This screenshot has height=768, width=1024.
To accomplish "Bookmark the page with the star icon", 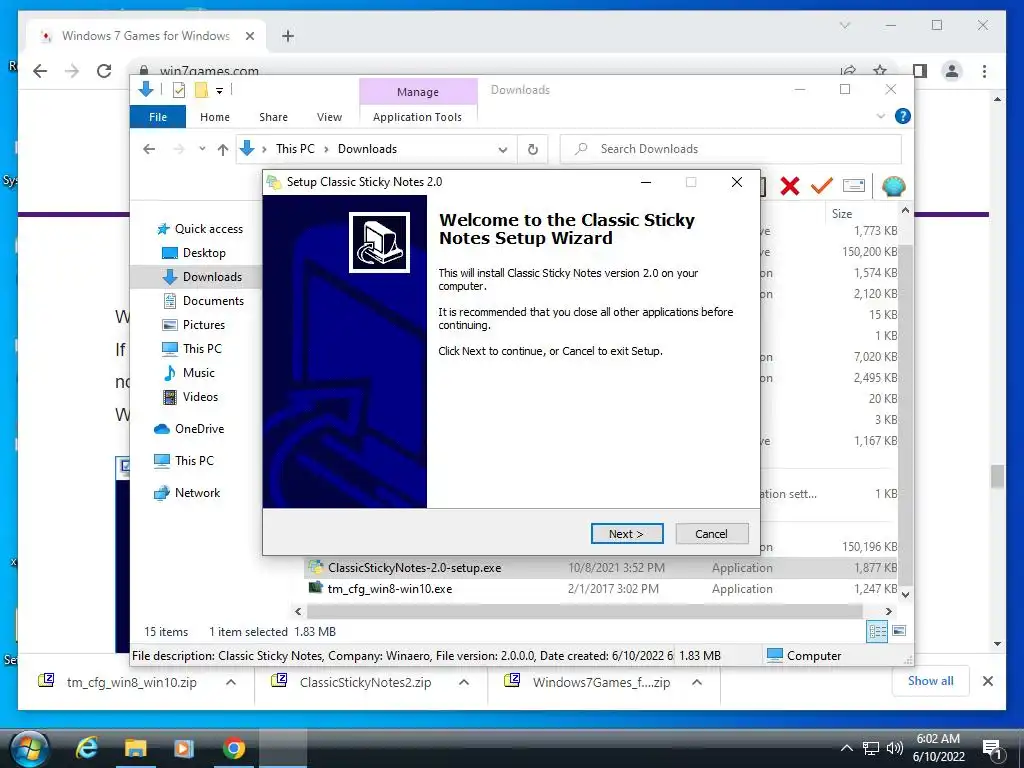I will click(880, 70).
